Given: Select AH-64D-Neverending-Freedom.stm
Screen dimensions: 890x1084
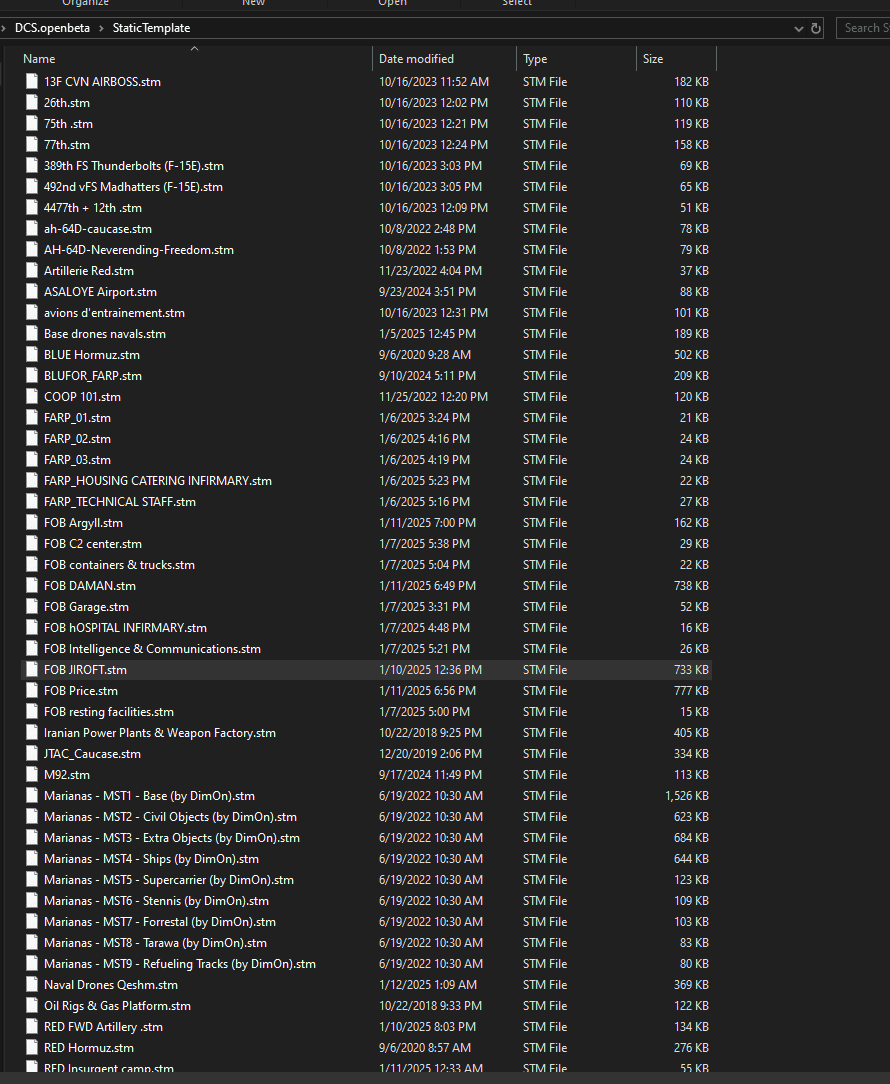Looking at the screenshot, I should pyautogui.click(x=139, y=250).
